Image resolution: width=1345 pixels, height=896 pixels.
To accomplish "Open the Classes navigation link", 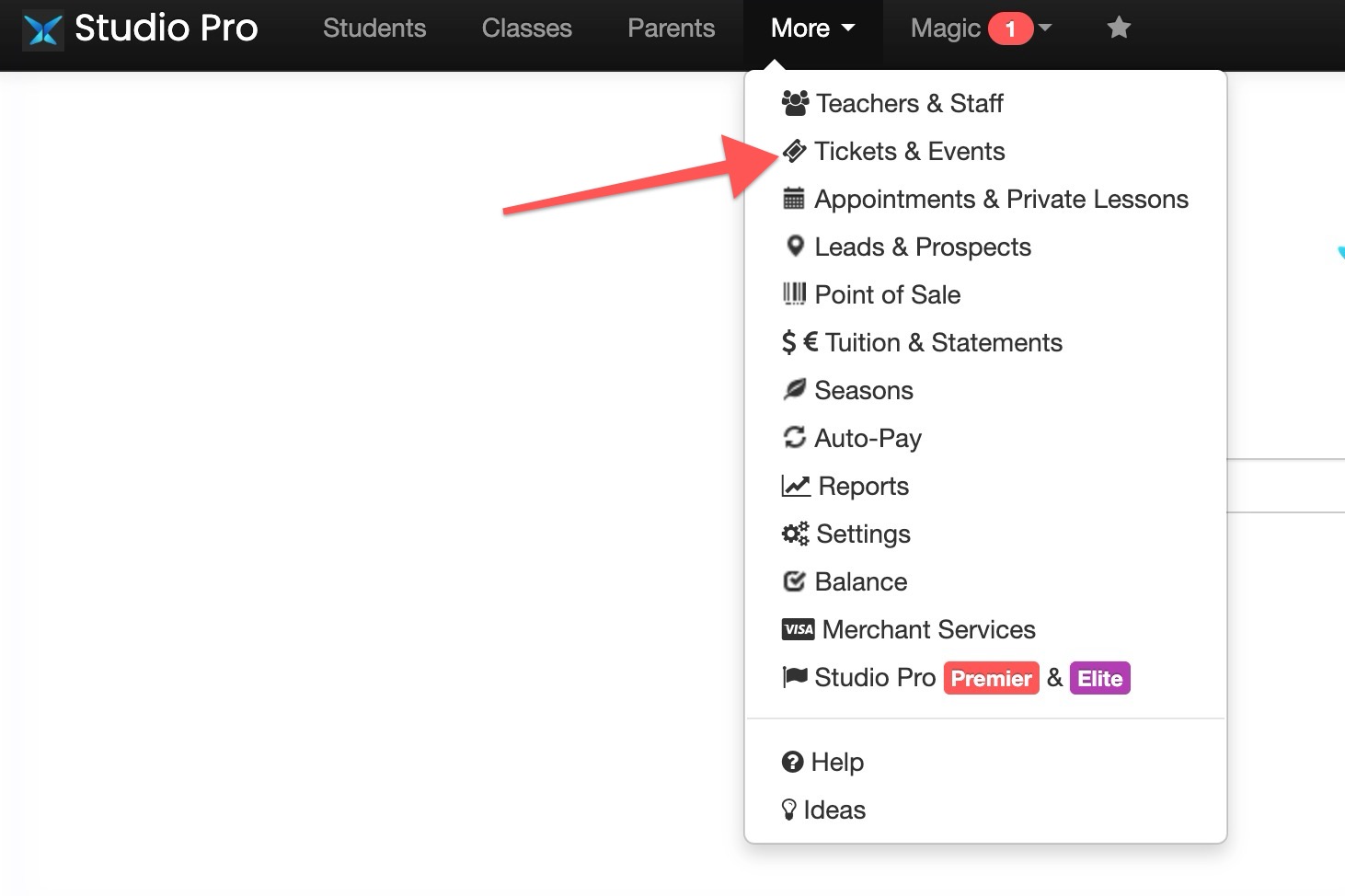I will click(x=527, y=29).
